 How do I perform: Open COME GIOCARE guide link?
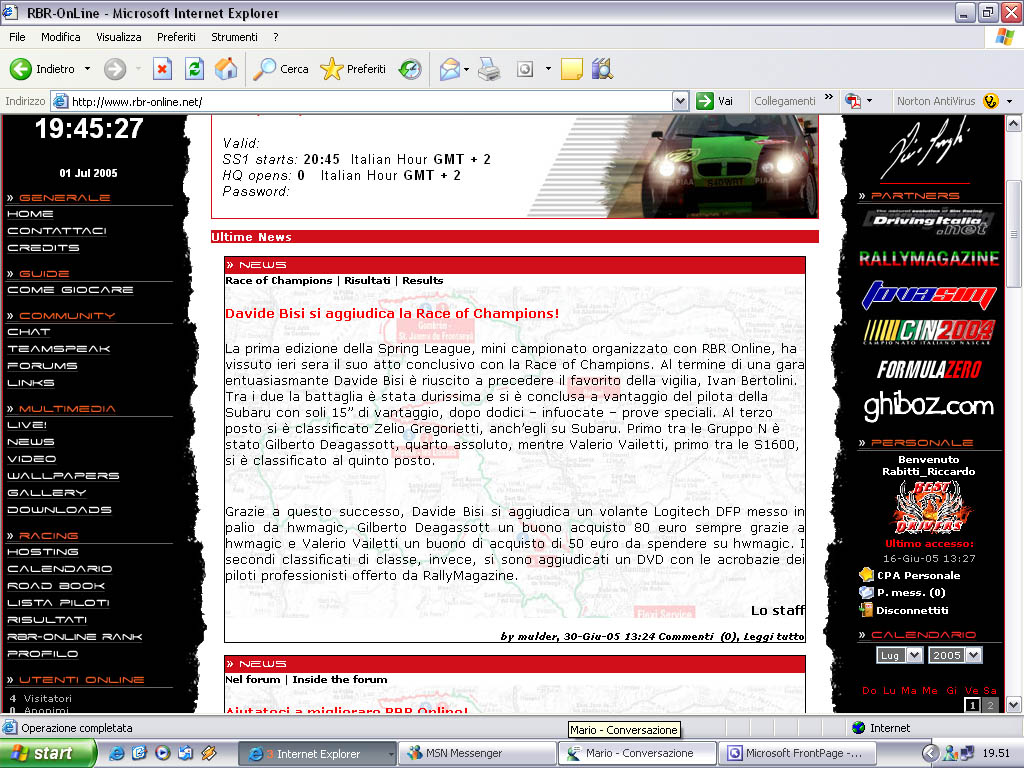(x=70, y=289)
